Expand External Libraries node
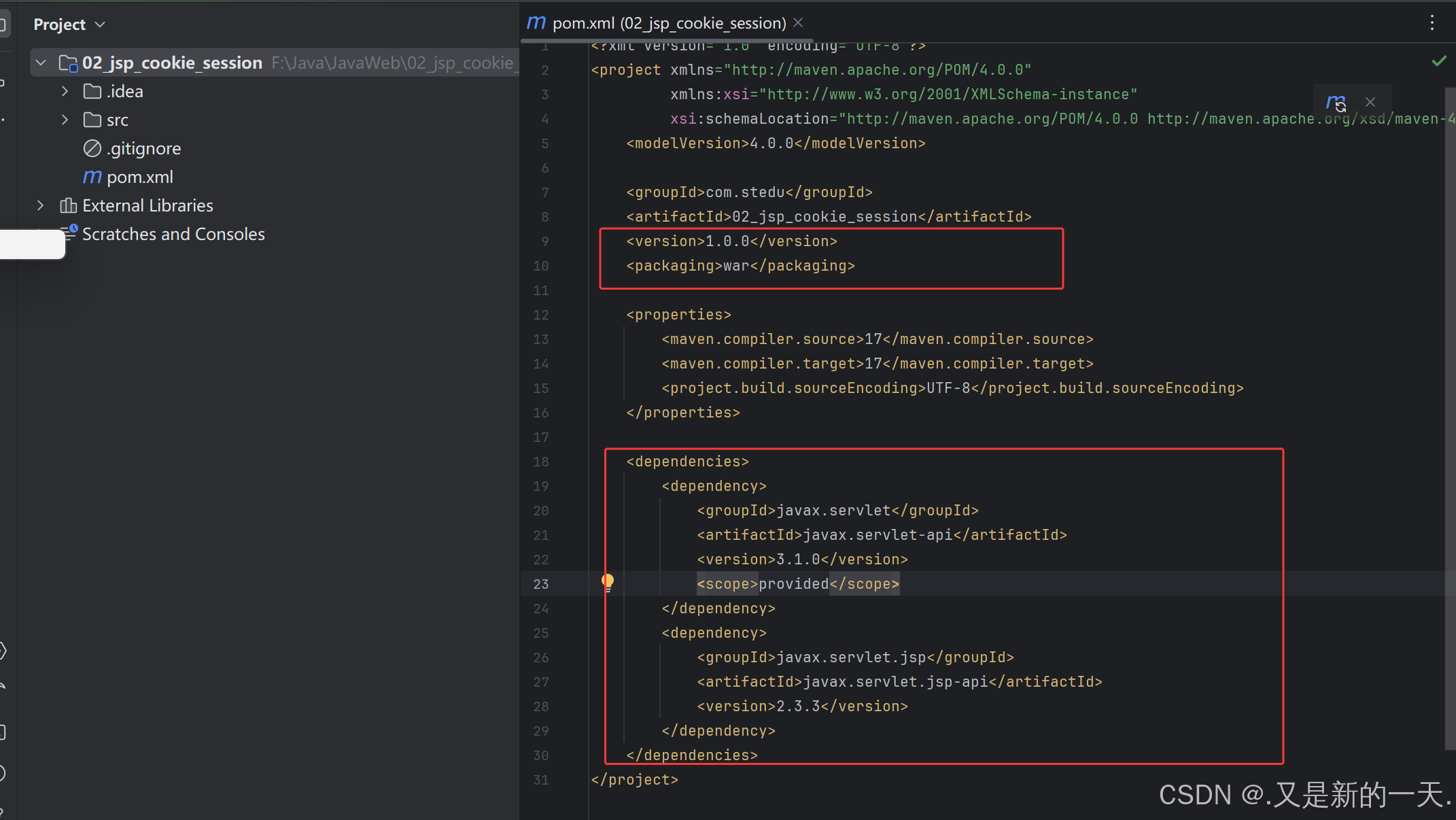Screen dimensions: 1456x820 (x=40, y=205)
